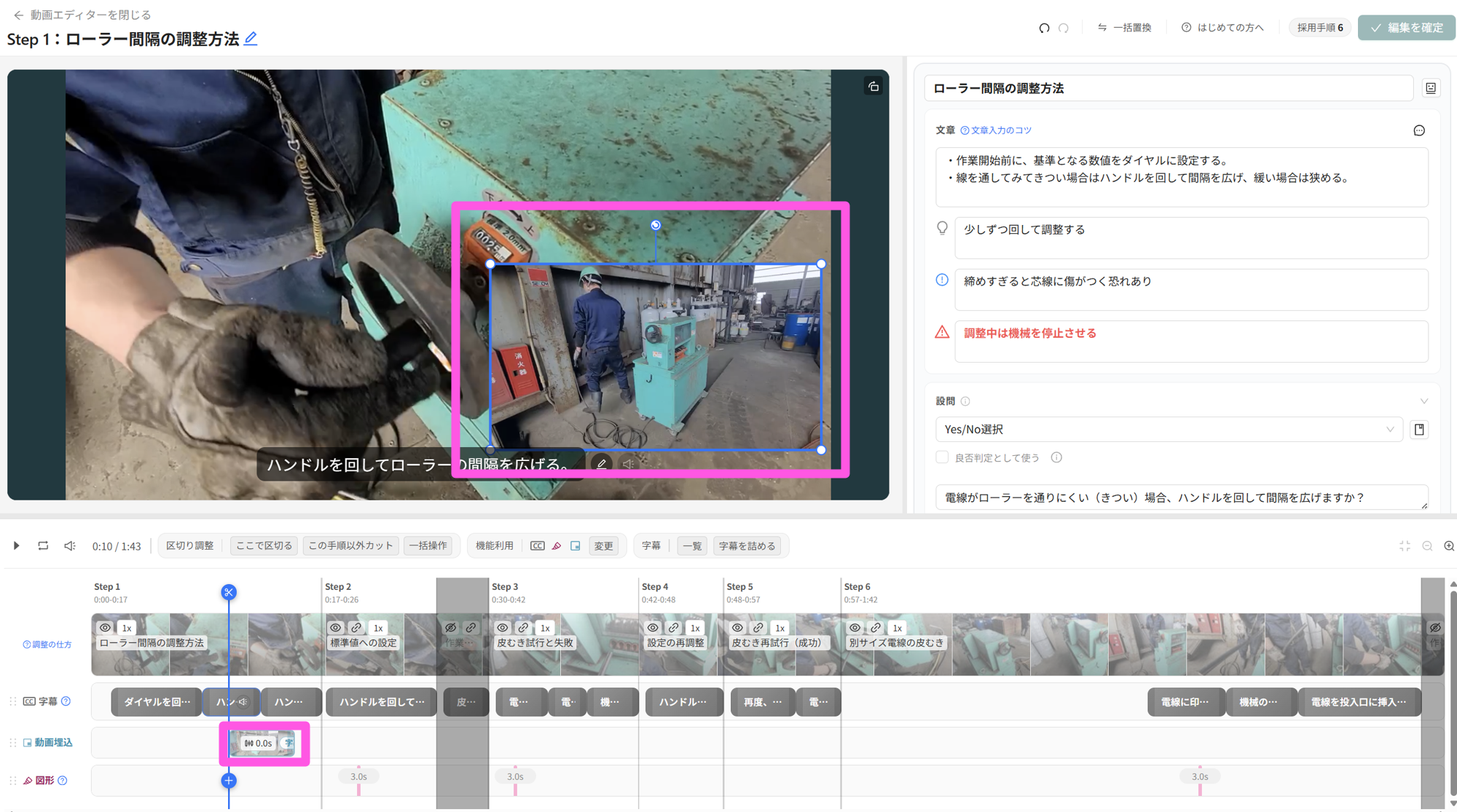Click the warning text field 調整中は機械を停止させる
This screenshot has height=812, width=1457.
1191,342
